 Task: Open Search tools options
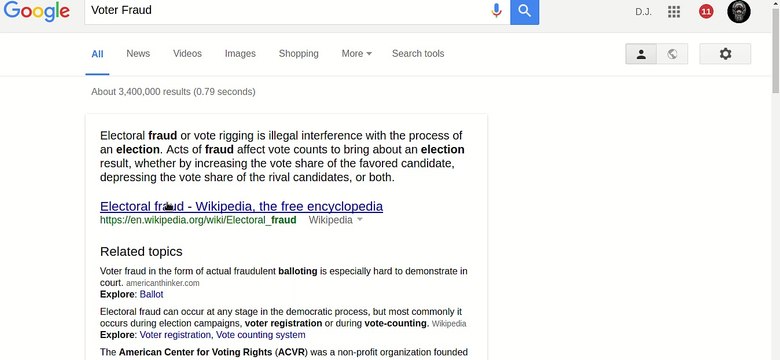tap(418, 54)
